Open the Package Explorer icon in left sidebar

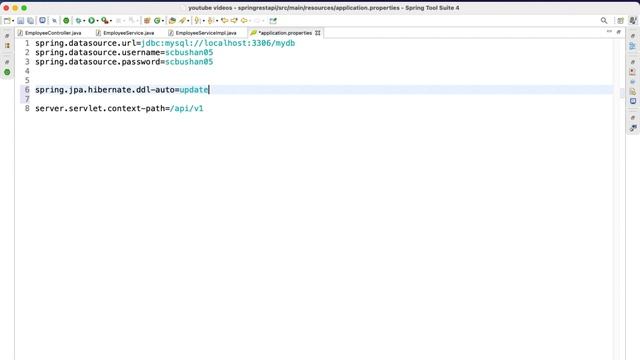pyautogui.click(x=7, y=46)
